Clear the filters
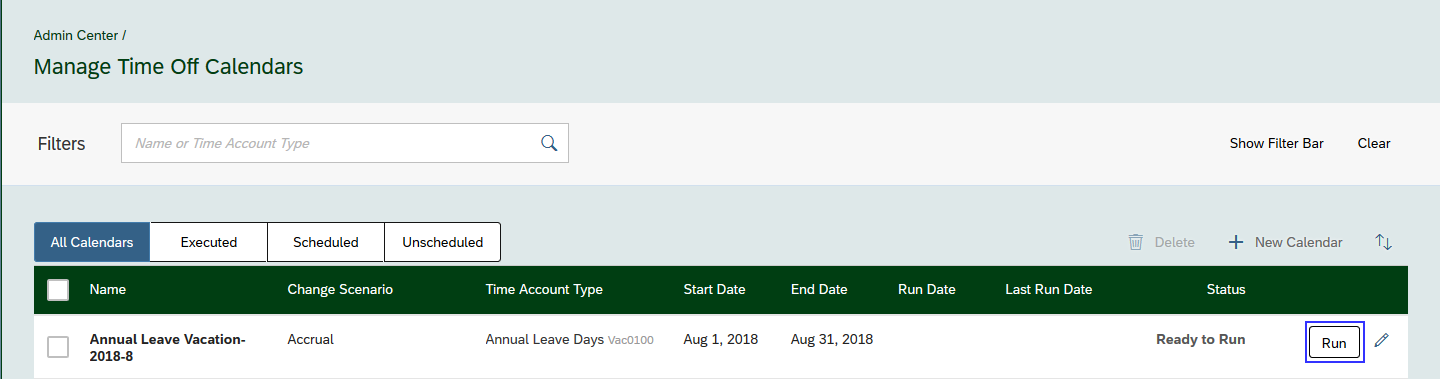The height and width of the screenshot is (379, 1440). point(1374,143)
